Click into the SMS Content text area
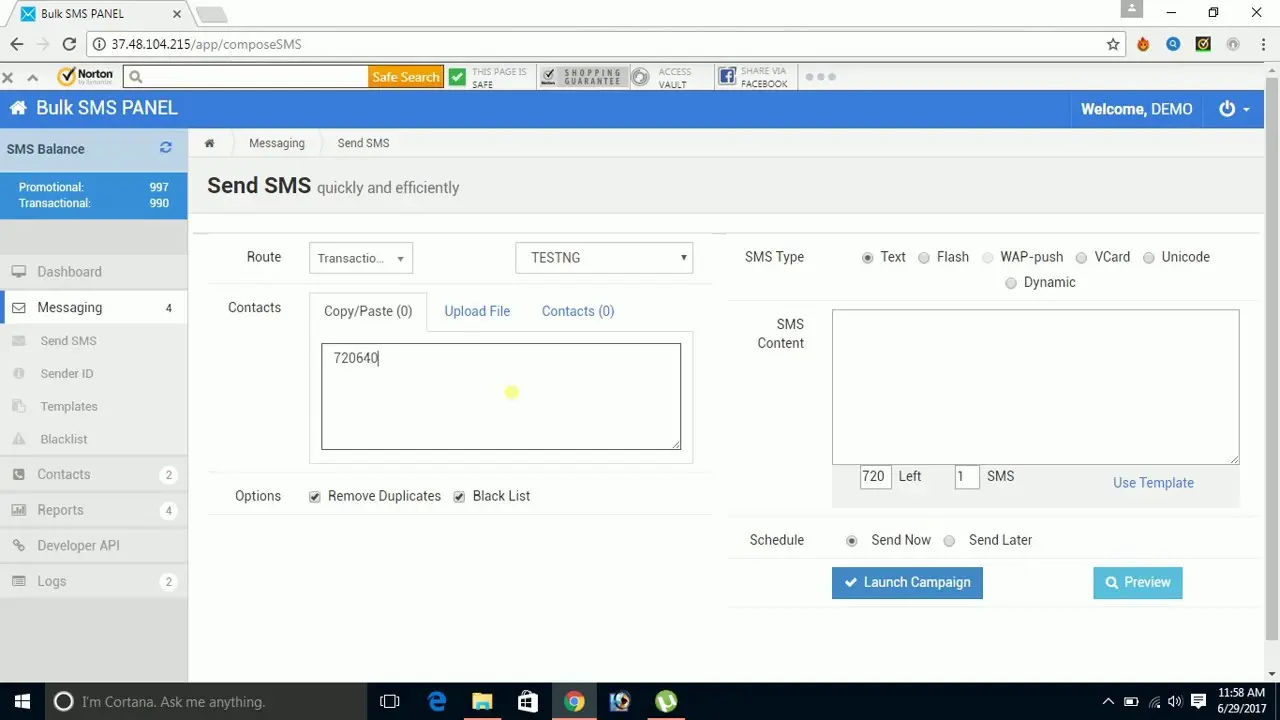1280x720 pixels. (x=1035, y=387)
